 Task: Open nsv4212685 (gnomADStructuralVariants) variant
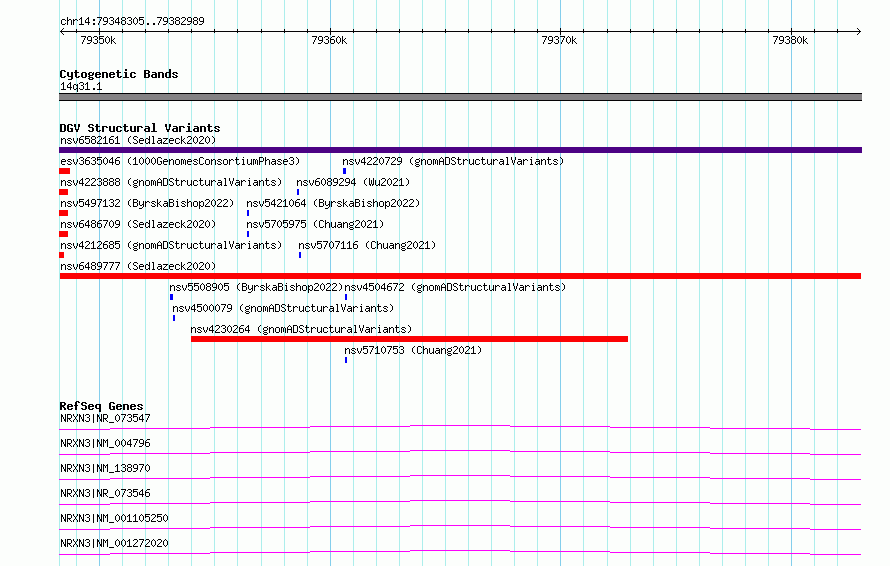click(171, 245)
